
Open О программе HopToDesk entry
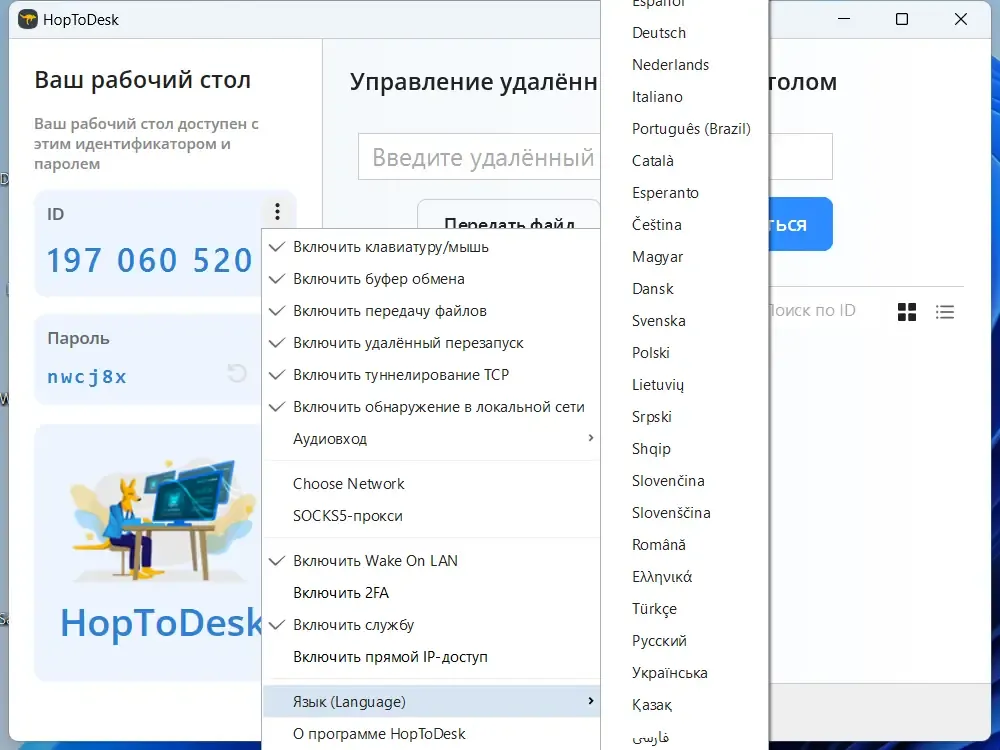pyautogui.click(x=431, y=733)
